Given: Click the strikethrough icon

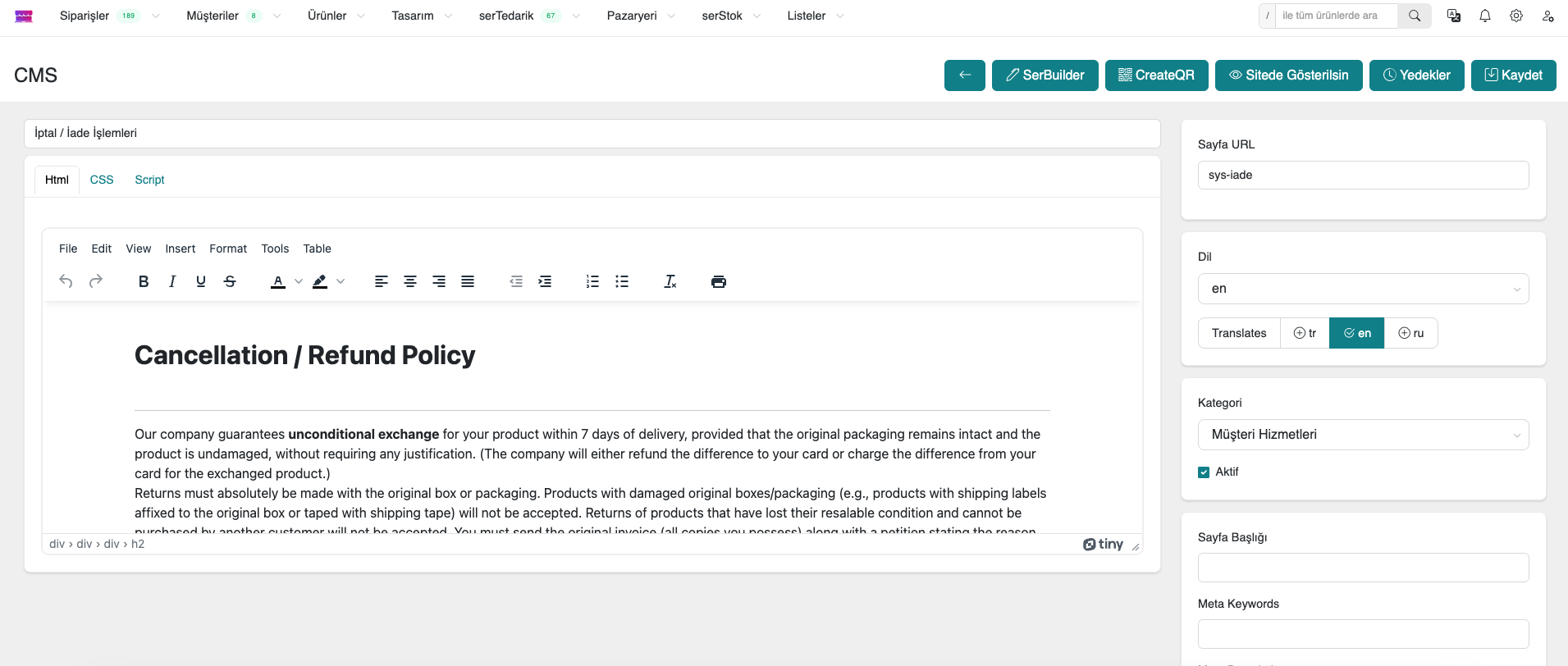Looking at the screenshot, I should click(x=230, y=281).
